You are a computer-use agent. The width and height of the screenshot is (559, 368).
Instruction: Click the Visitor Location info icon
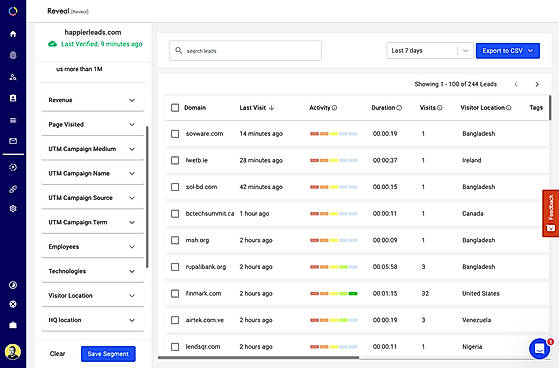[509, 108]
